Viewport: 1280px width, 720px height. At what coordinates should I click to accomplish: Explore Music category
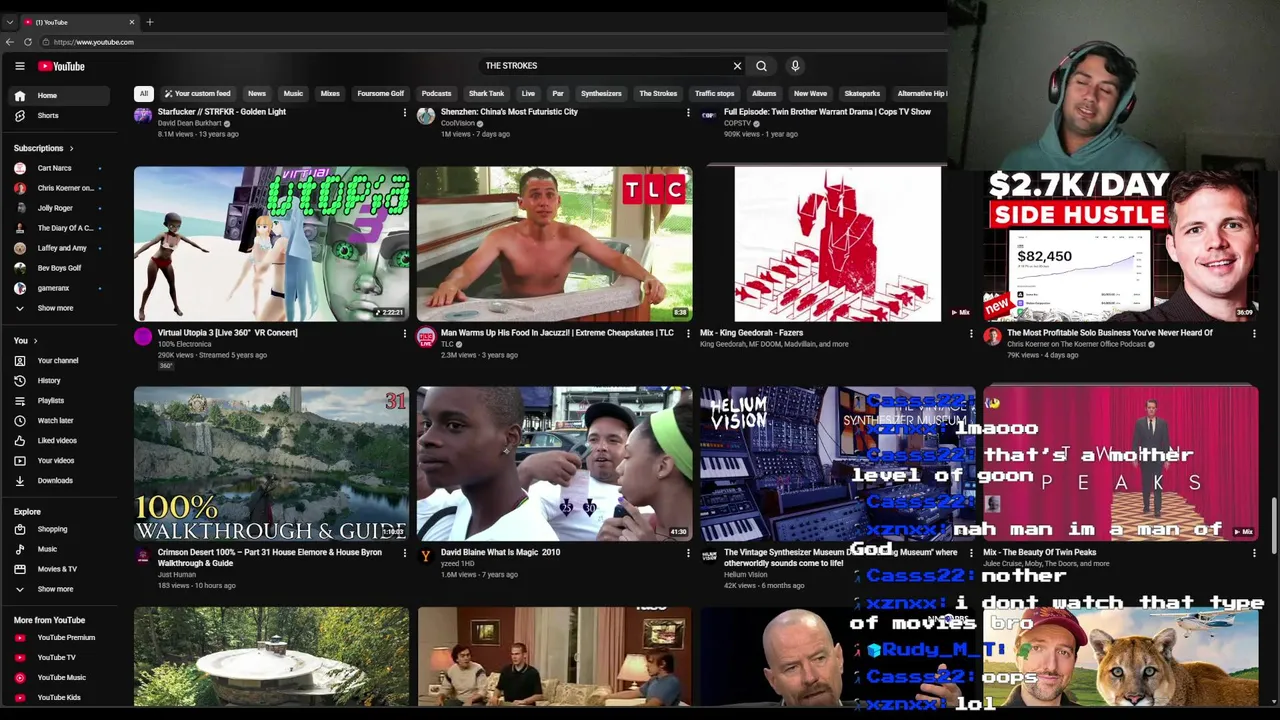coord(60,549)
